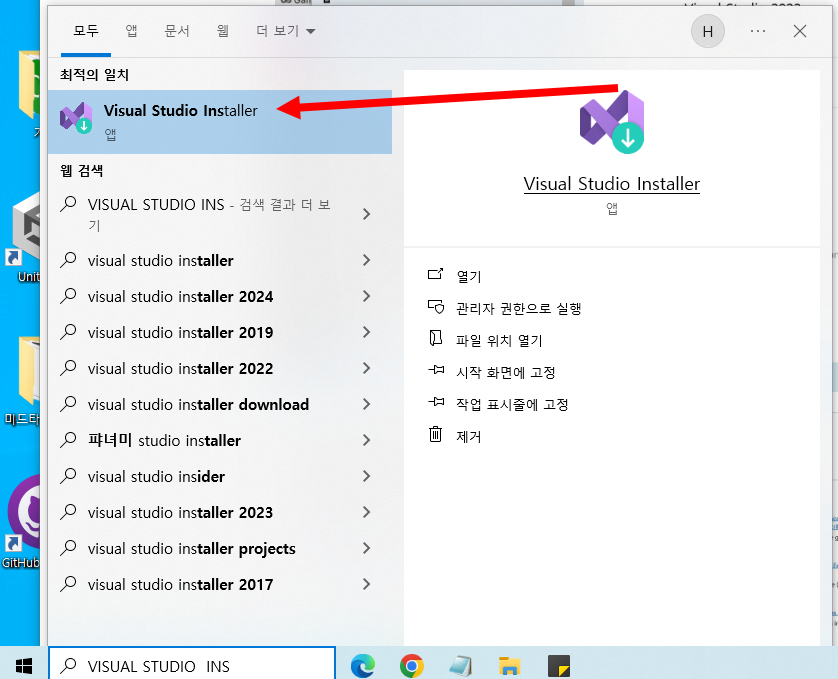Open the three-dots options menu
Viewport: 838px width, 679px height.
(758, 32)
